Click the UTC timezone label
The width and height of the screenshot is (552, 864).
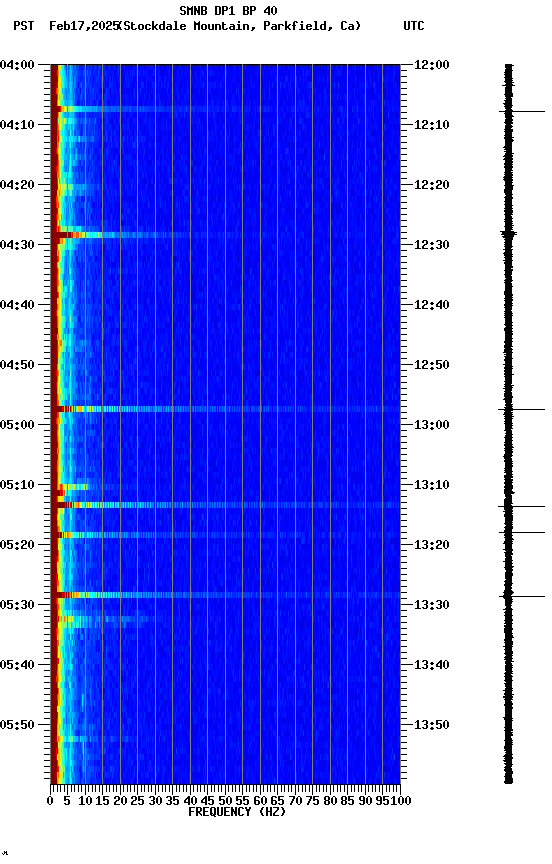(414, 26)
